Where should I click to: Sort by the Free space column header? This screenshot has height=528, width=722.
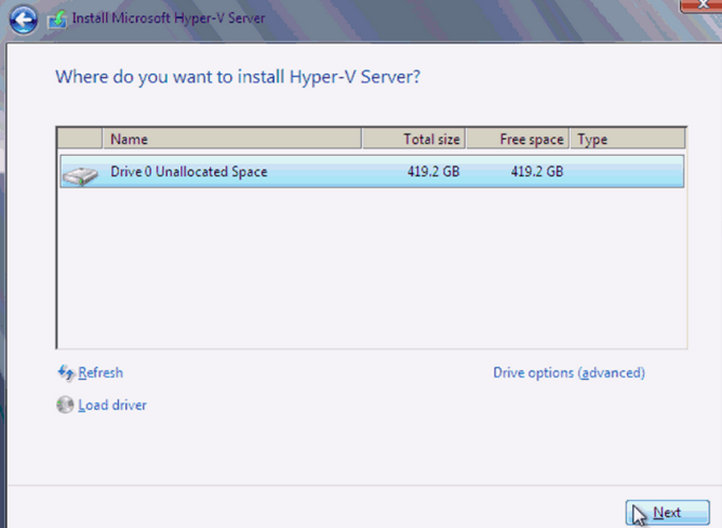(518, 139)
